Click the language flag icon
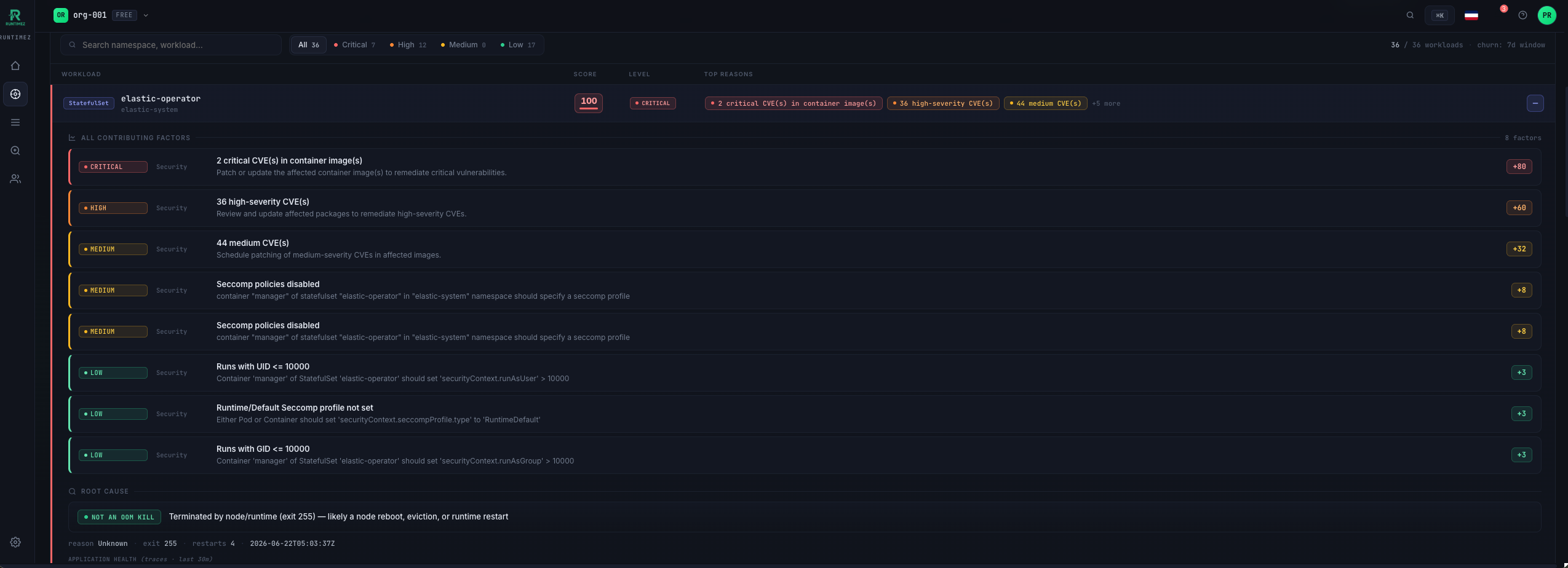This screenshot has height=568, width=1568. pos(1471,15)
